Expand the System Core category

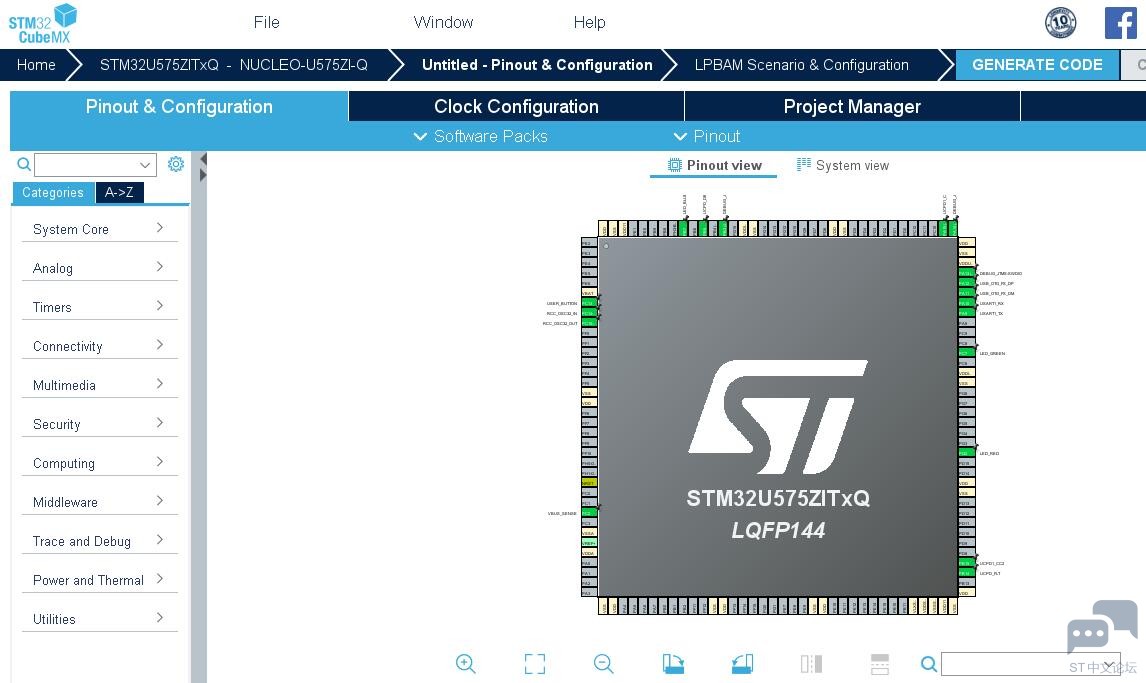click(x=99, y=229)
